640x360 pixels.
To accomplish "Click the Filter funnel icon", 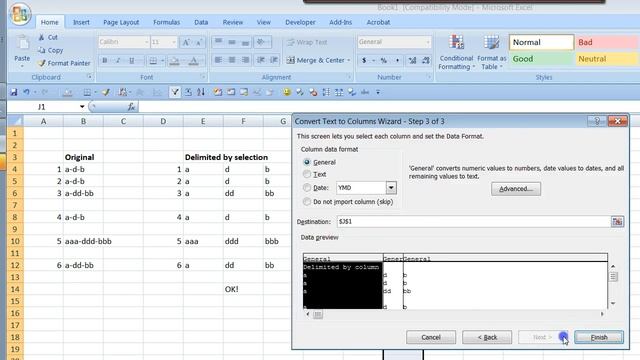I will [175, 92].
